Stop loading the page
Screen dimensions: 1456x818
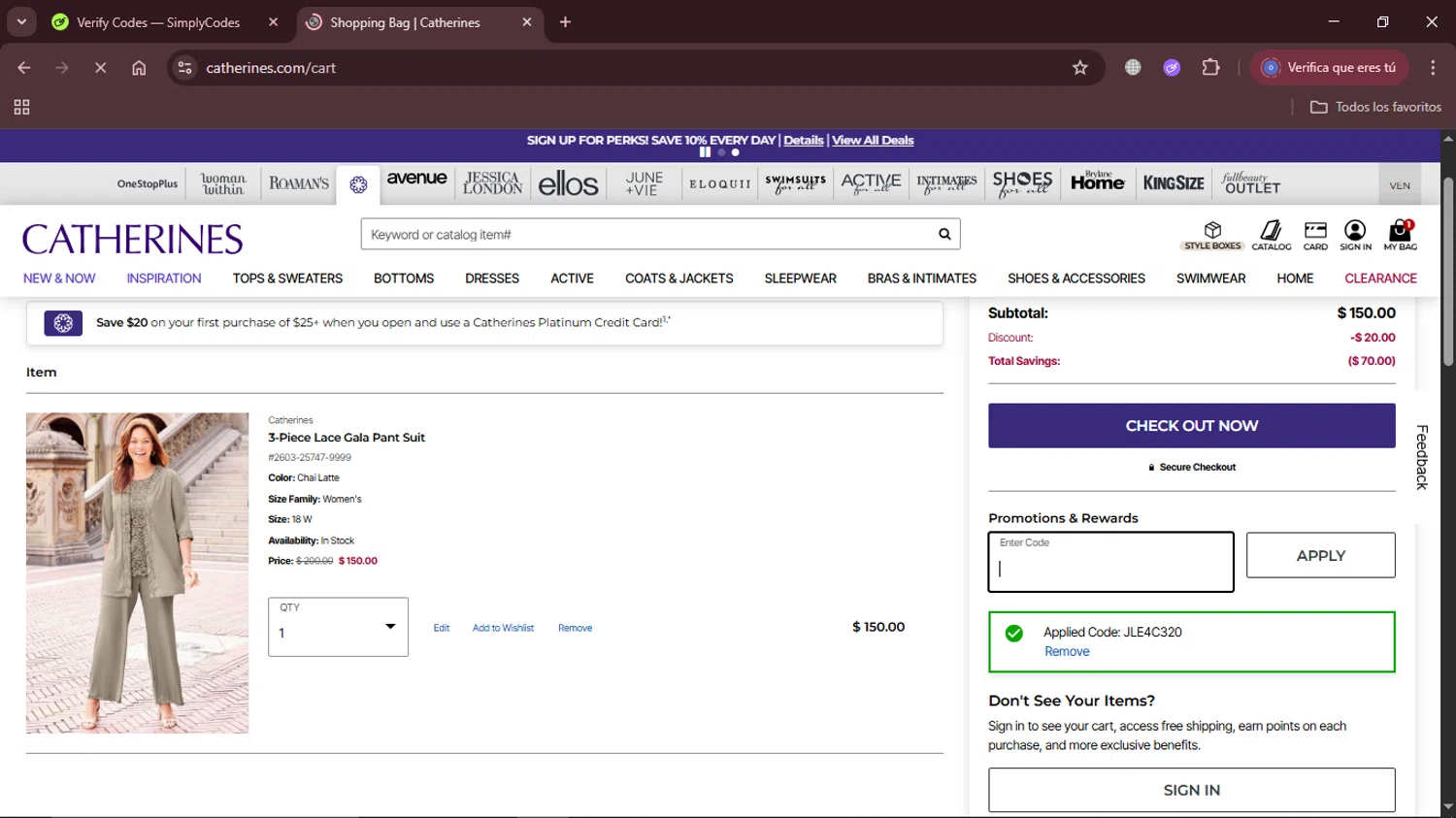pyautogui.click(x=100, y=68)
